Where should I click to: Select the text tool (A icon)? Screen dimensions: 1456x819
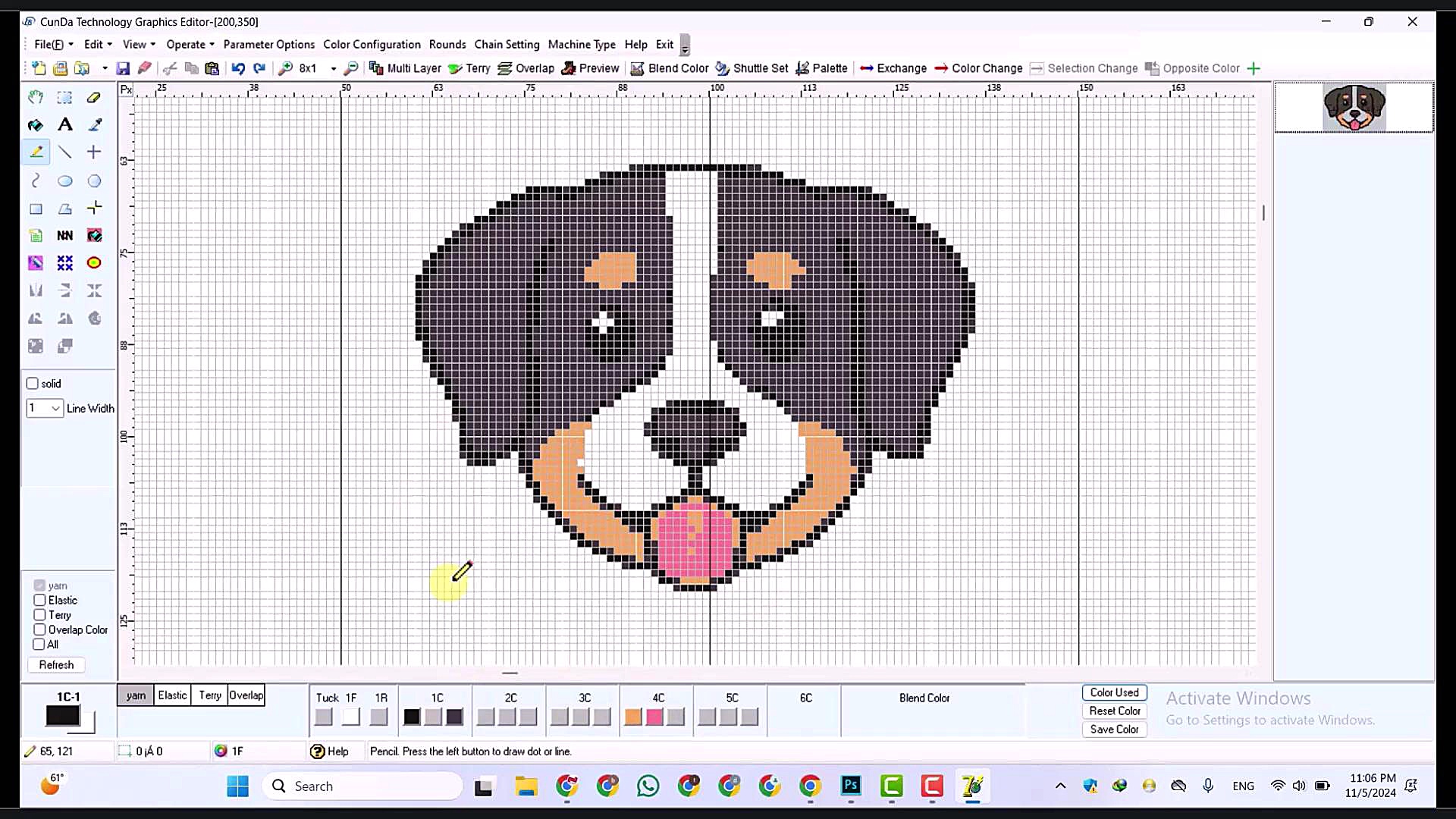point(65,124)
